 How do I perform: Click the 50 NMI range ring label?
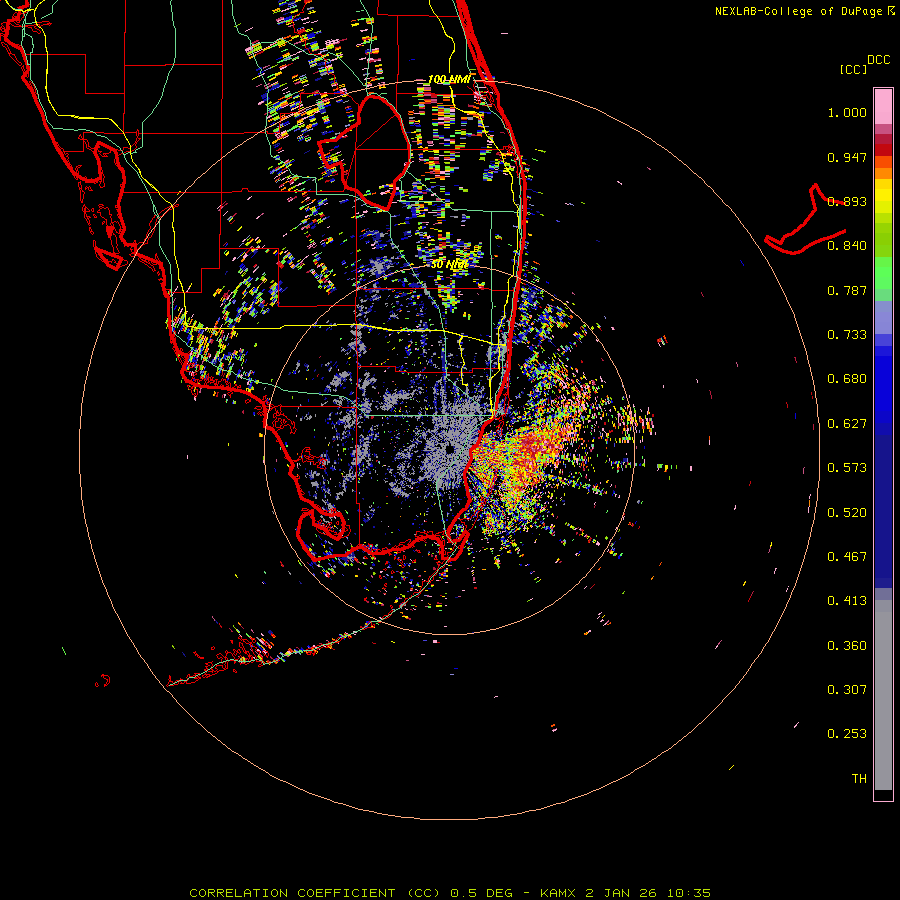(449, 264)
